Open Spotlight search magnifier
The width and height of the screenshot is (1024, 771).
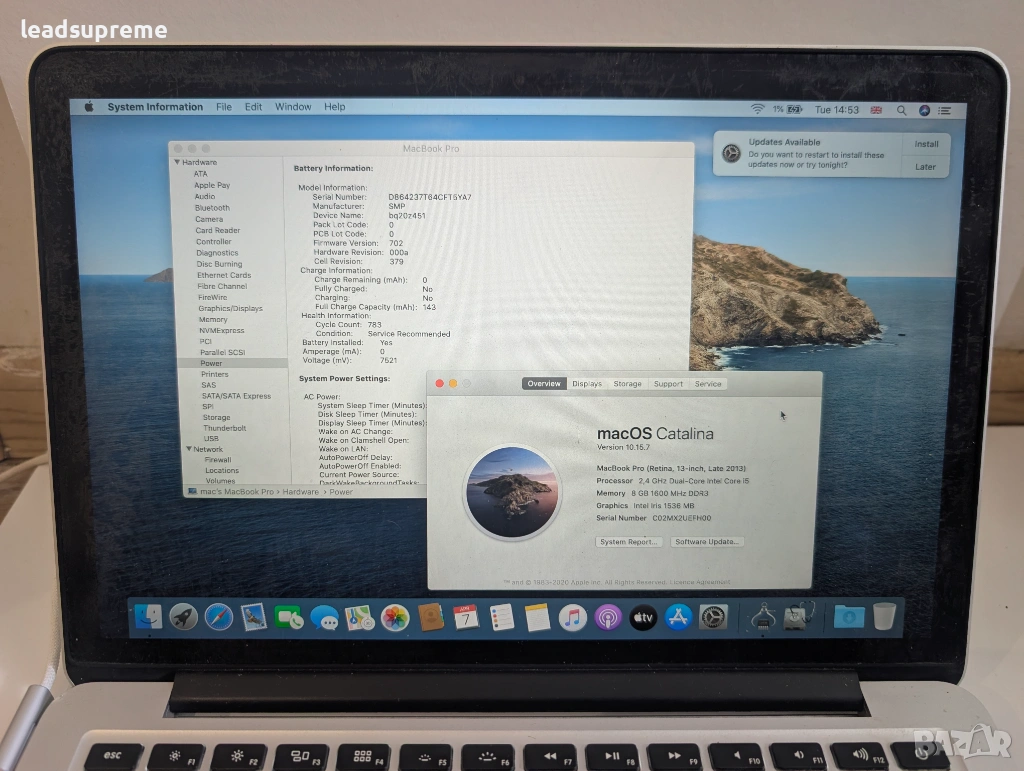(x=901, y=110)
